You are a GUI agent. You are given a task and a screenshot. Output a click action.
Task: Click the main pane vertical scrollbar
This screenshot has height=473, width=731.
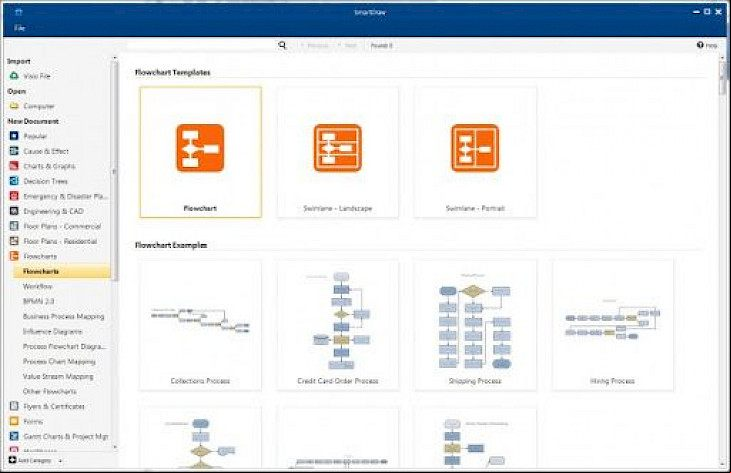(723, 79)
